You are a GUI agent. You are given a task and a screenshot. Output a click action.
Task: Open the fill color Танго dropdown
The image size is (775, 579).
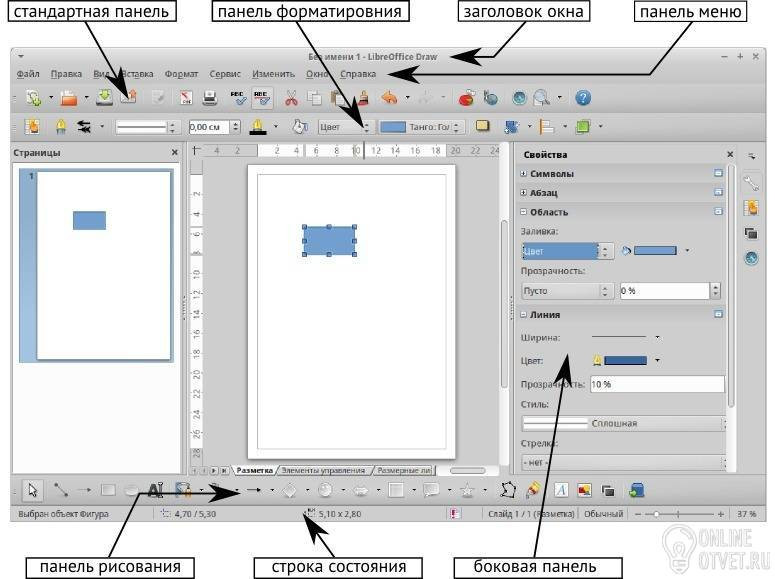pyautogui.click(x=421, y=127)
